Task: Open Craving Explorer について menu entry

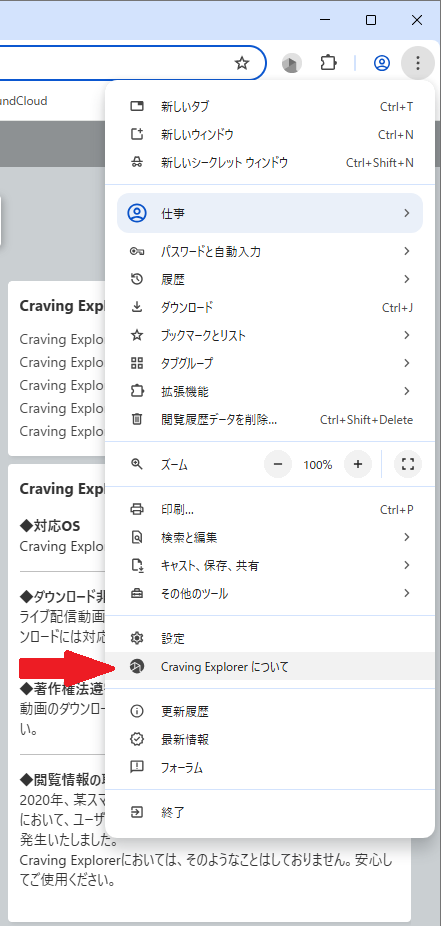Action: (x=270, y=667)
